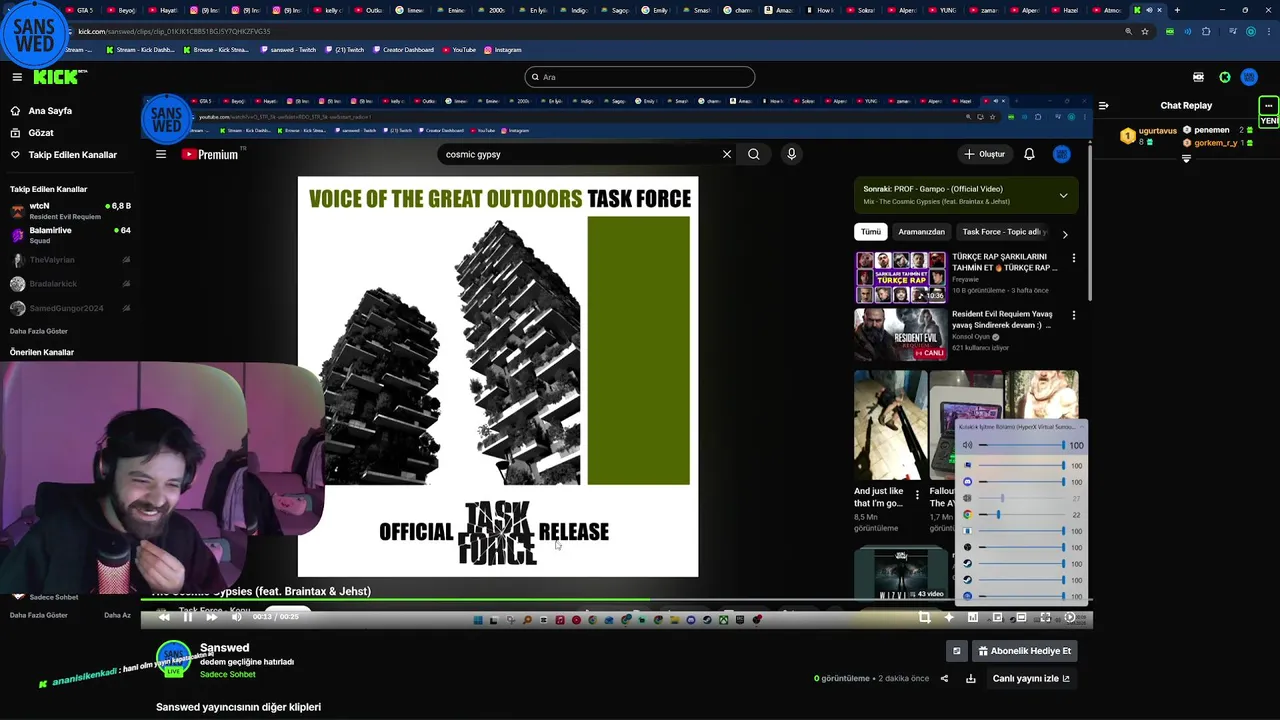Open options for Resident Evil Requiem video
The width and height of the screenshot is (1280, 720).
(1074, 315)
